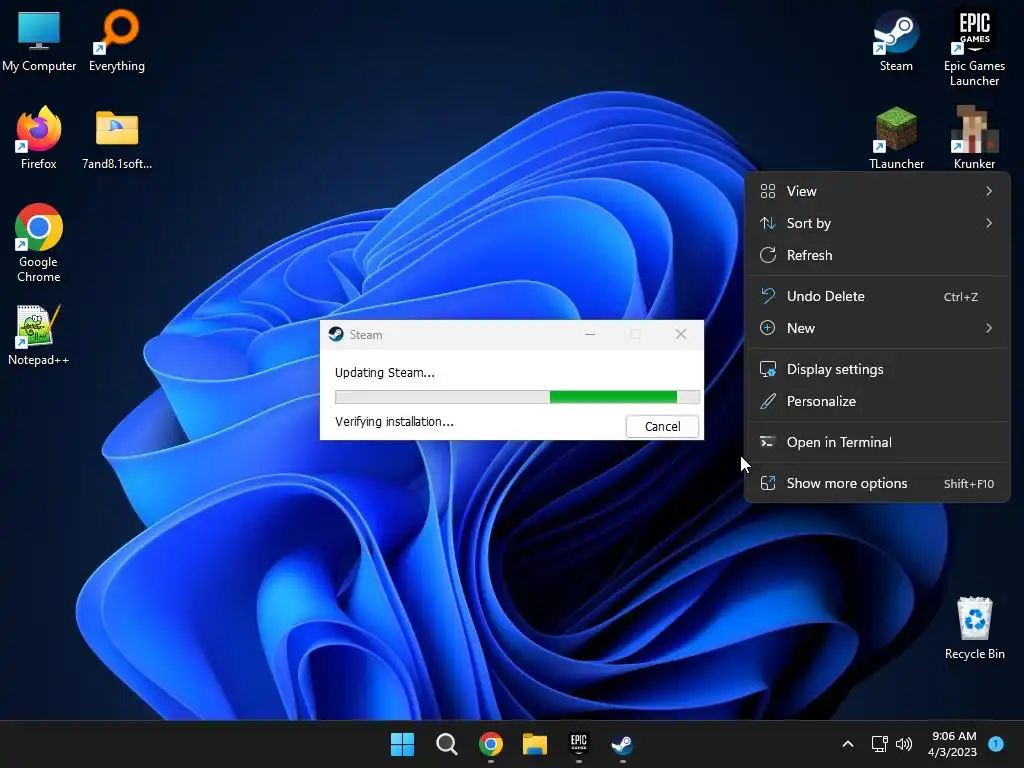Select Open in Terminal

click(877, 443)
